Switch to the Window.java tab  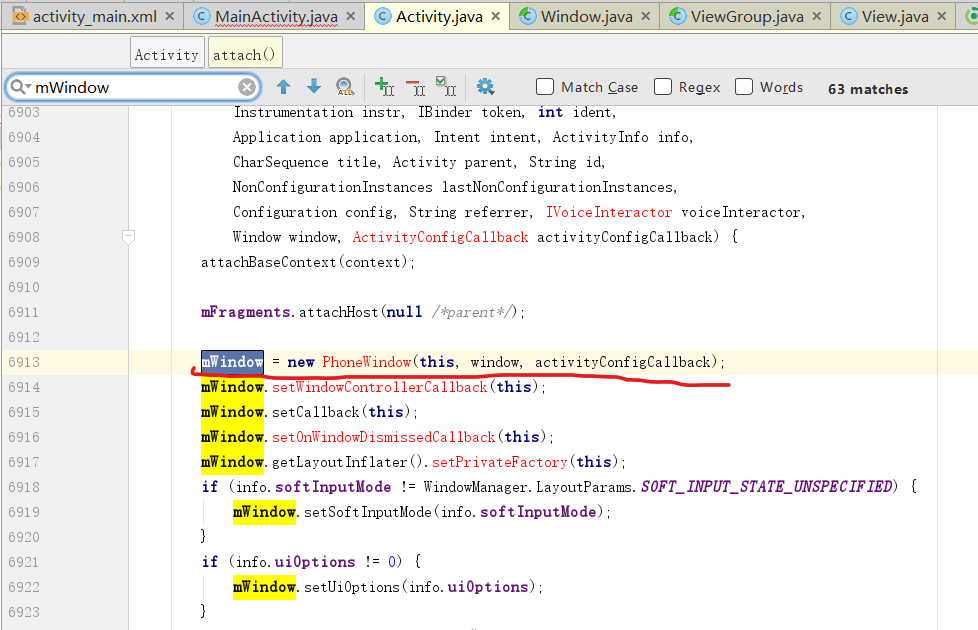pyautogui.click(x=587, y=16)
